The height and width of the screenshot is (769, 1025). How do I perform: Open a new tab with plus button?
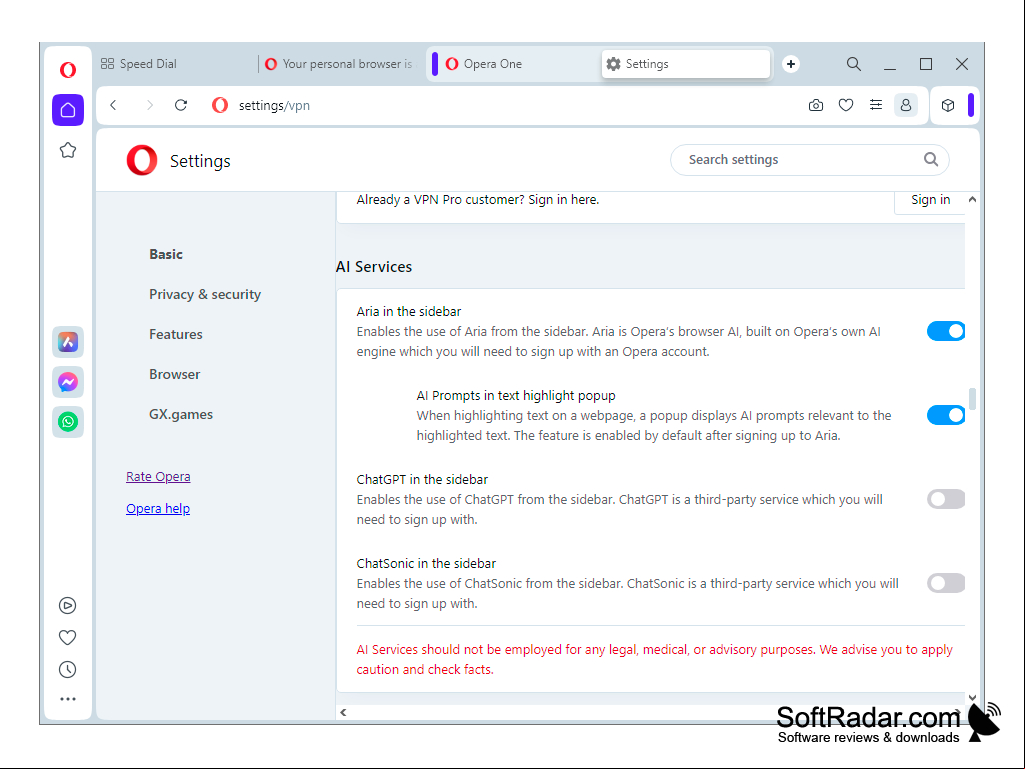[791, 64]
